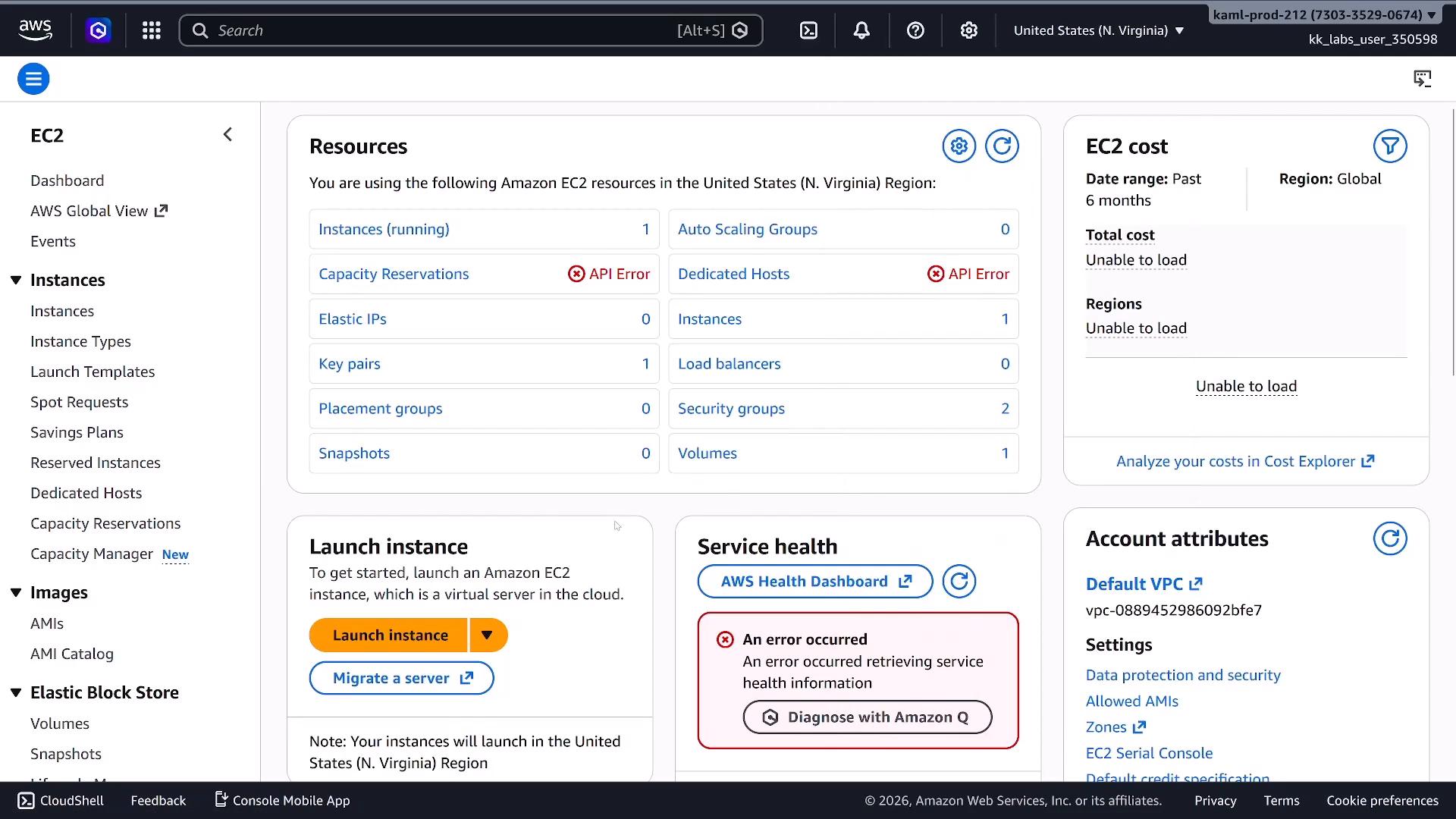Collapse the EC2 side navigation
The height and width of the screenshot is (819, 1456).
coord(227,135)
